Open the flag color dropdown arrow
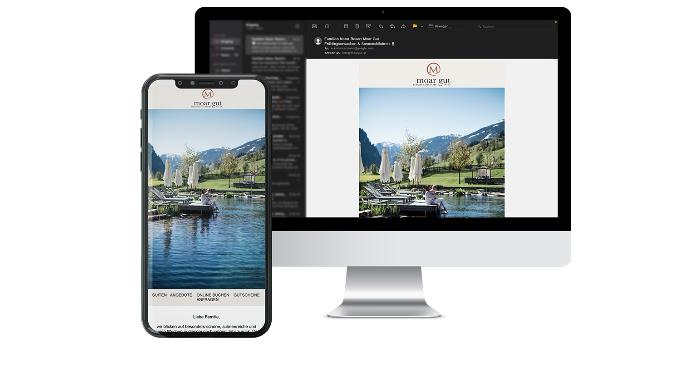This screenshot has width=694, height=390. (x=422, y=27)
